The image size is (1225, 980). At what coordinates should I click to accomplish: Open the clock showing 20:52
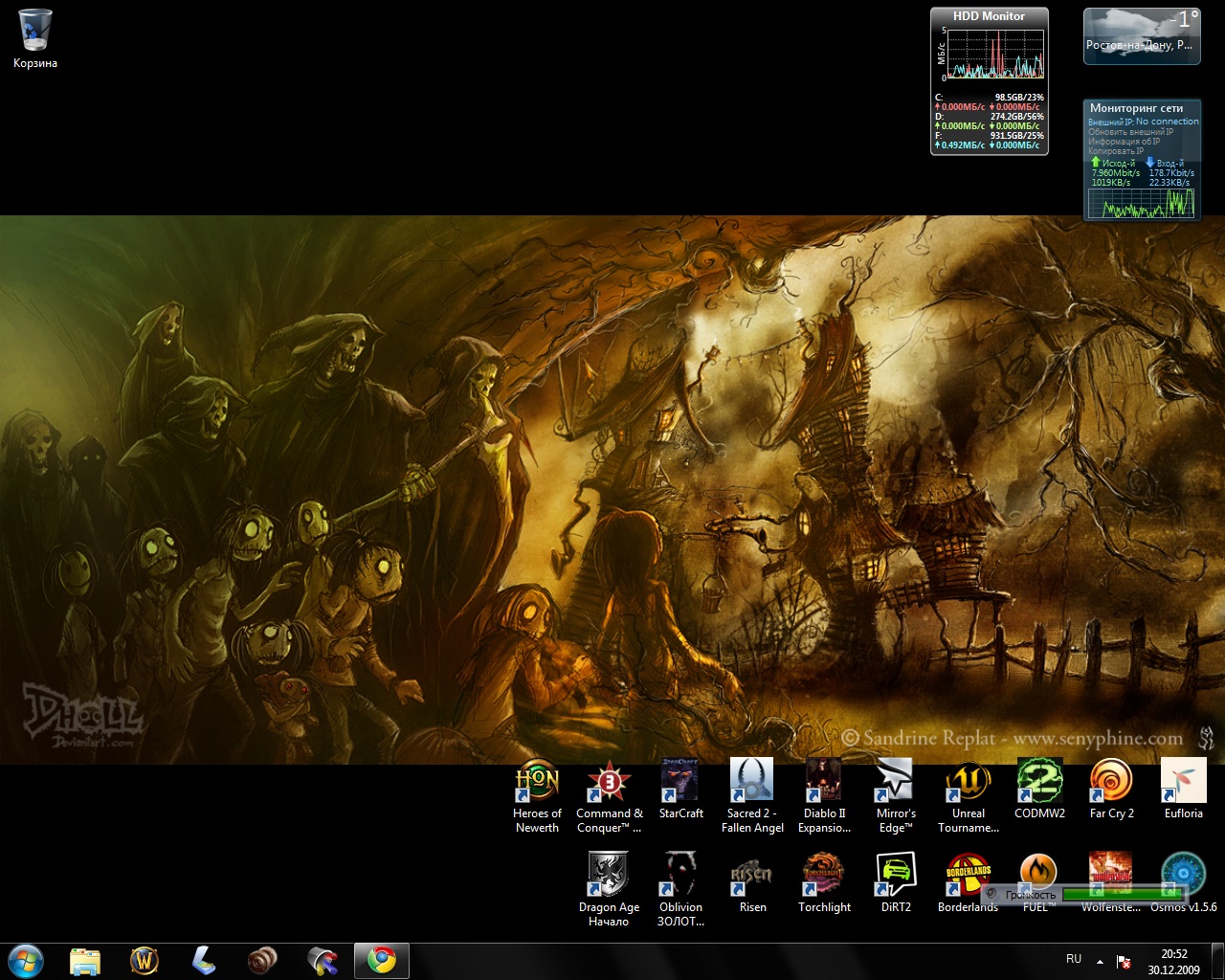tap(1173, 961)
